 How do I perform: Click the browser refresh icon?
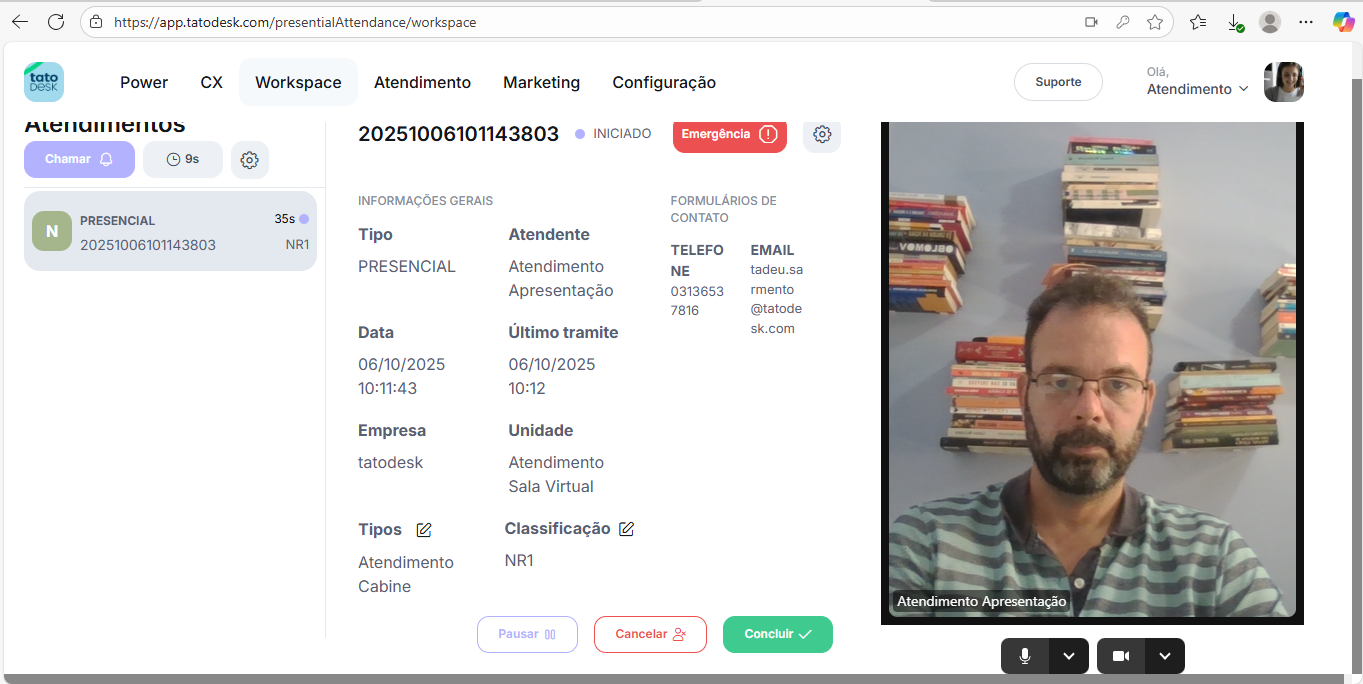56,22
